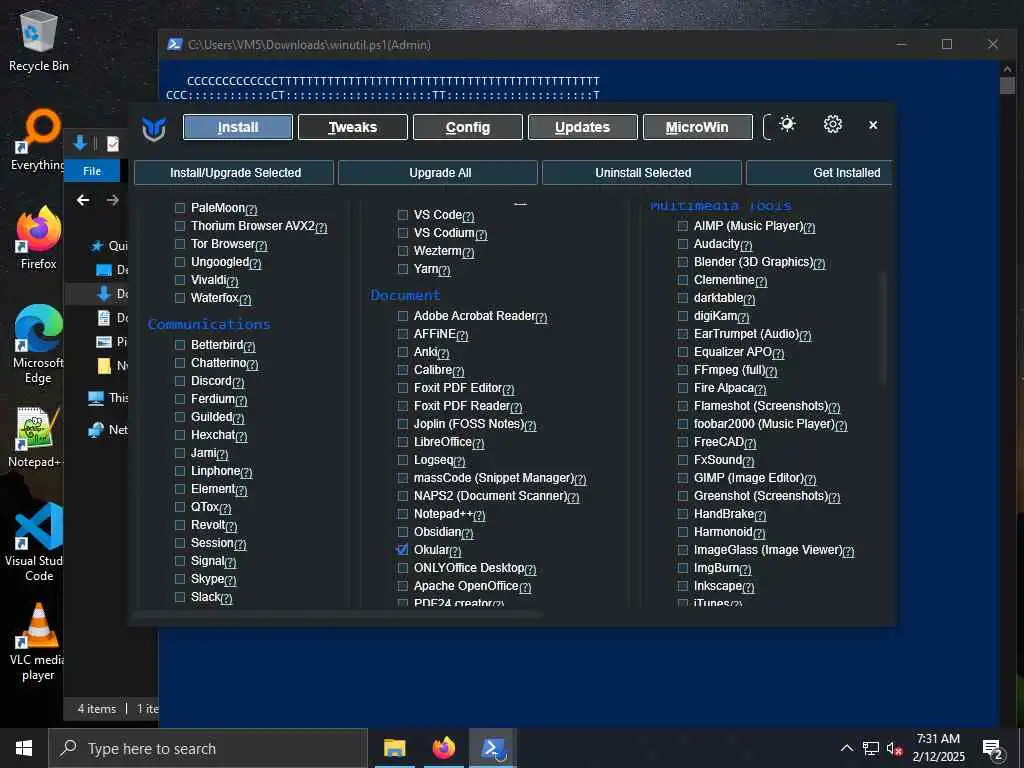
Task: Tick the LibreOffice checkbox
Action: 402,442
